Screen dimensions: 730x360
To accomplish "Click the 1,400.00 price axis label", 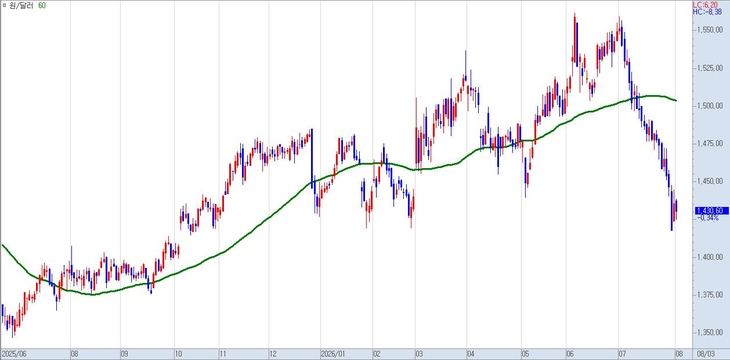I will pyautogui.click(x=710, y=257).
